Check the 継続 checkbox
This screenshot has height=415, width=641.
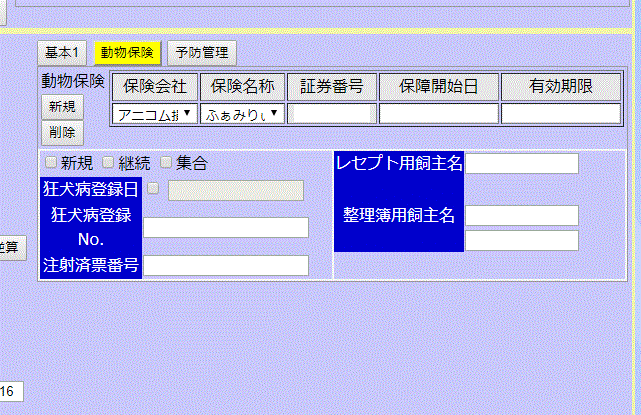[108, 162]
